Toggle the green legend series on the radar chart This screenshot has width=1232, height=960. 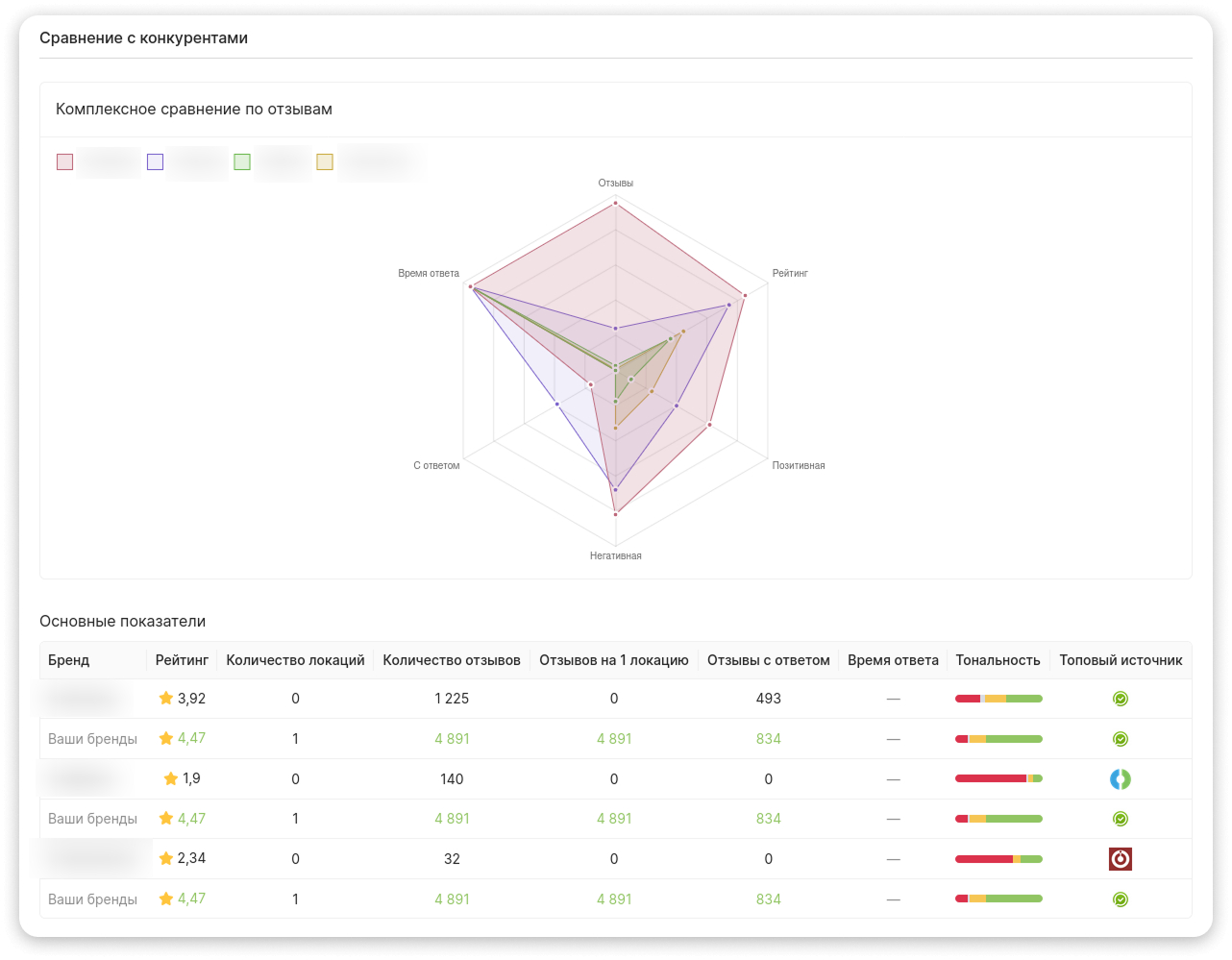click(242, 161)
